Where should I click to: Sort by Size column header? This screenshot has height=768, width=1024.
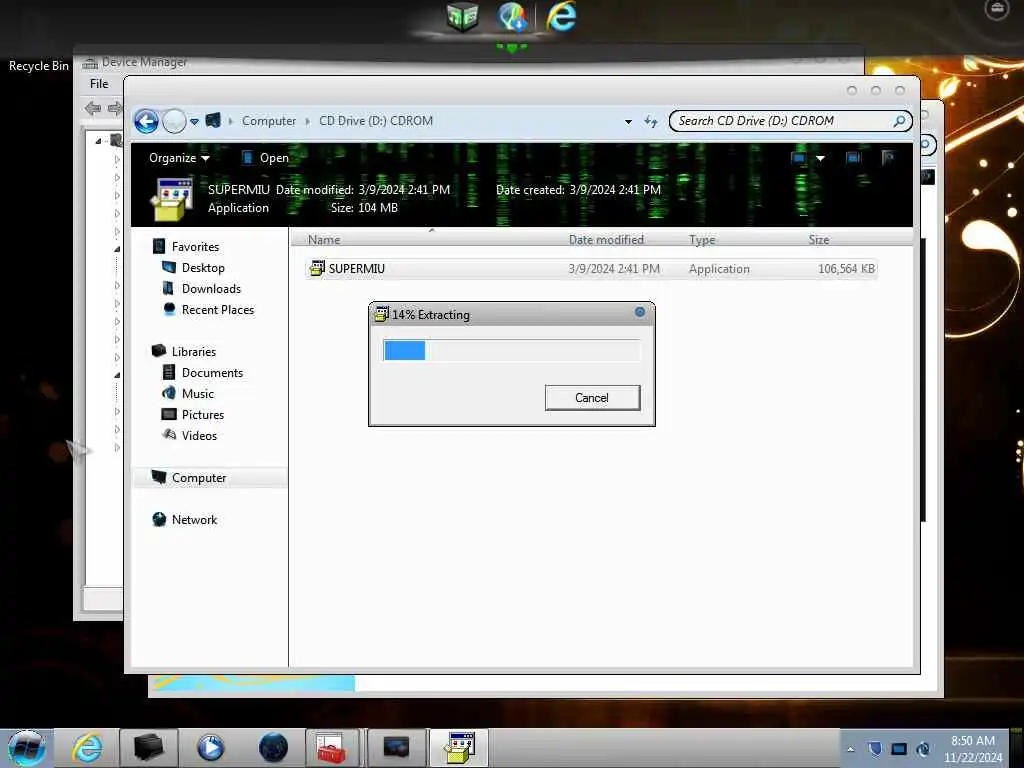coord(819,240)
